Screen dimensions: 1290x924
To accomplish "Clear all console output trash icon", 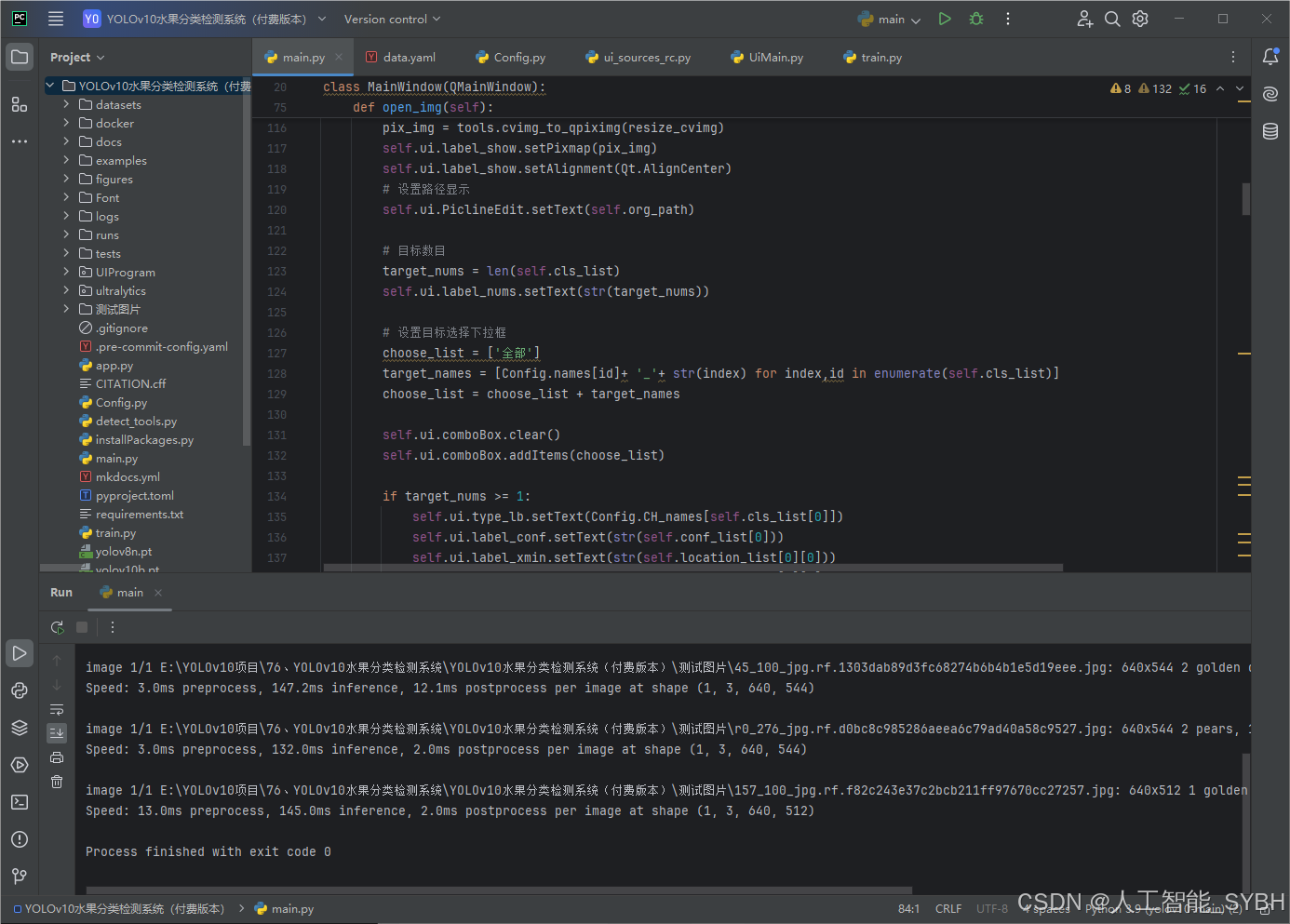I will point(57,782).
